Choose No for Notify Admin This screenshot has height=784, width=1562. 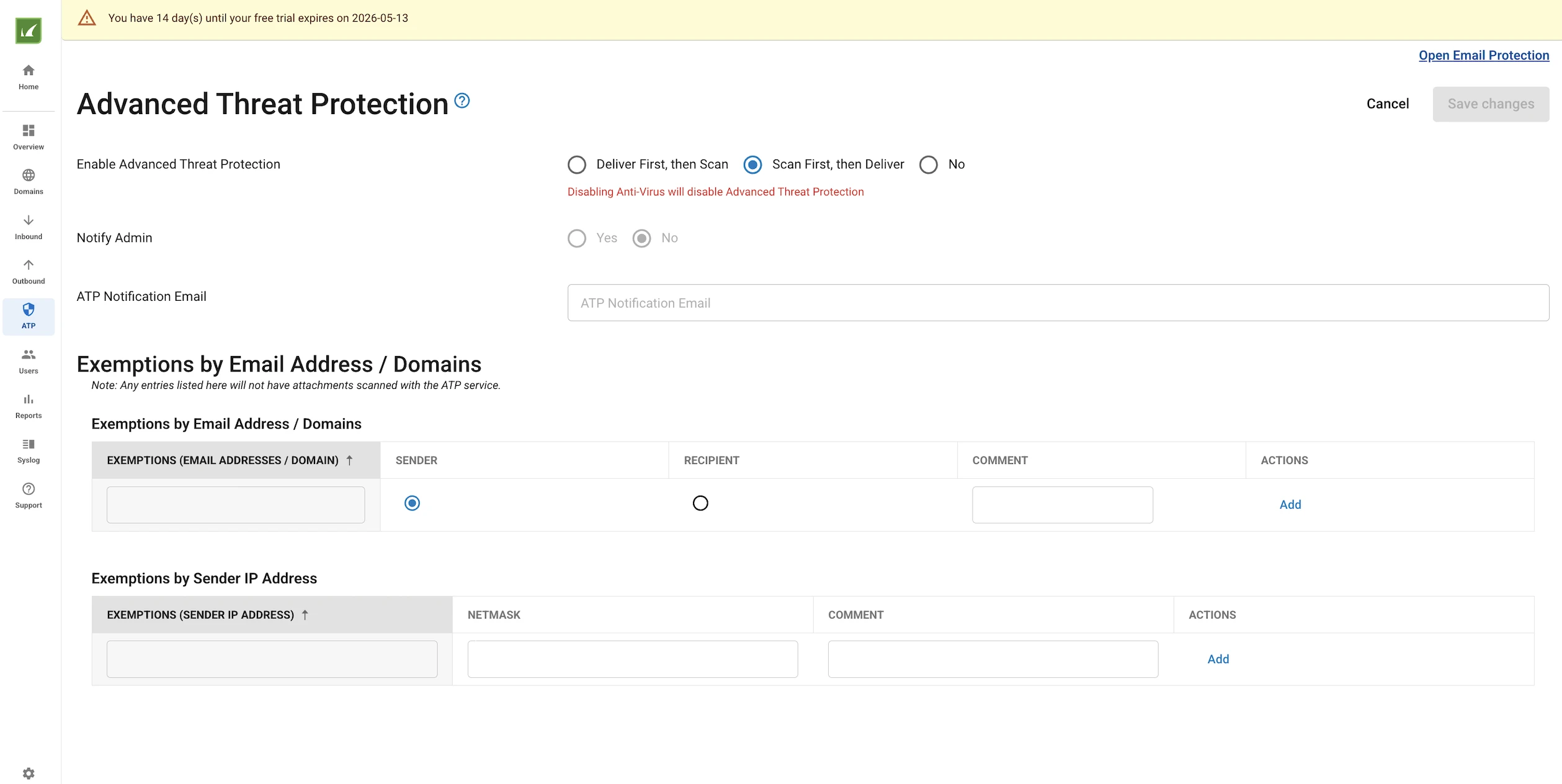(641, 238)
